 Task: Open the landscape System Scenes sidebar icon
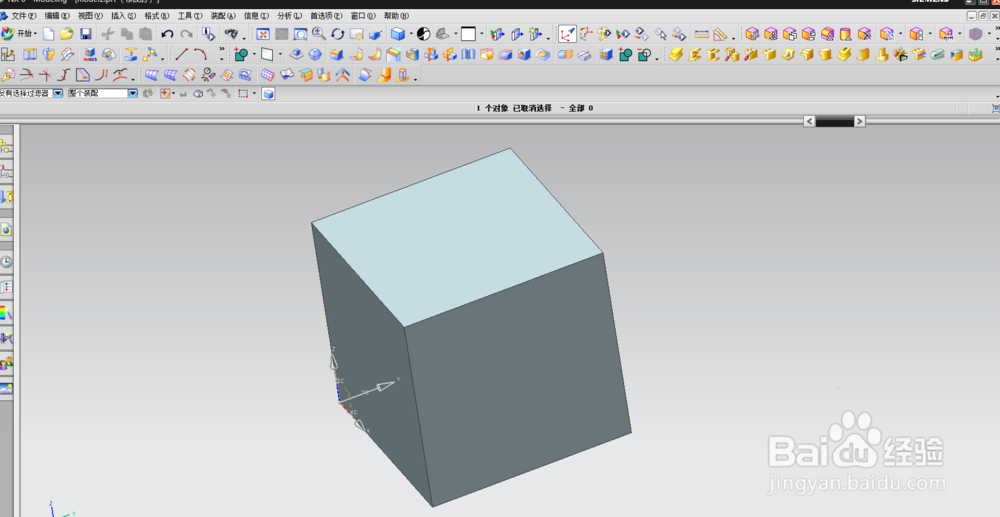6,389
